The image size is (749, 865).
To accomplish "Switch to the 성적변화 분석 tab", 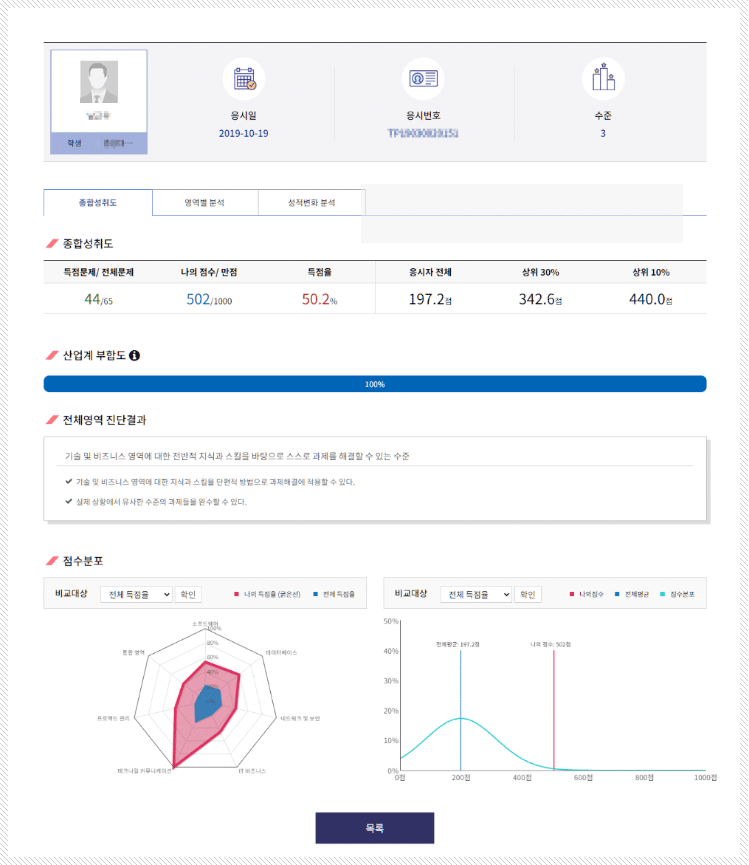I will pyautogui.click(x=311, y=202).
